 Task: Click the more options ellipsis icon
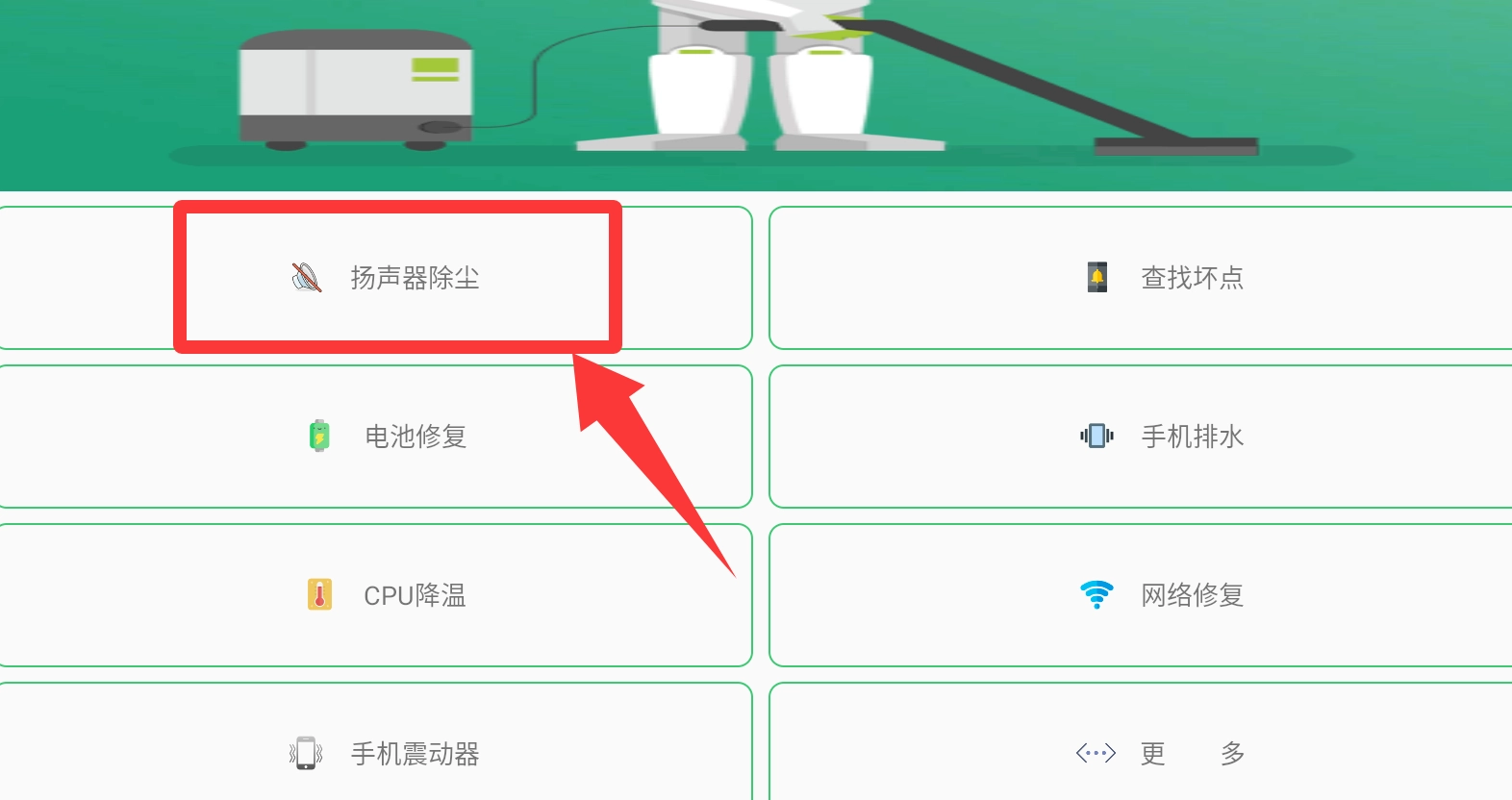[1096, 753]
